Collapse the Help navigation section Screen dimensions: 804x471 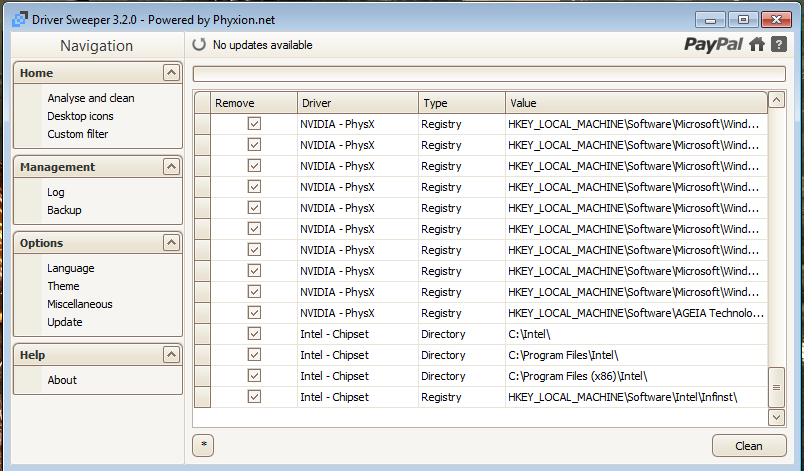click(171, 355)
